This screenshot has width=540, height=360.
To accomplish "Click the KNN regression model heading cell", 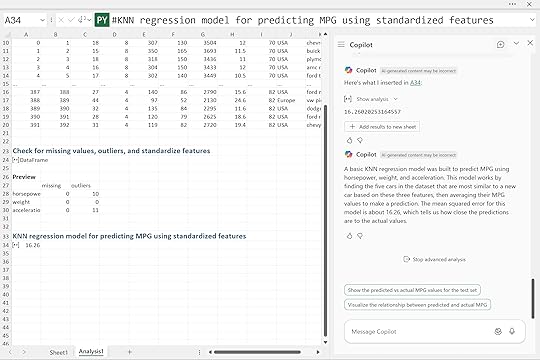I will click(129, 236).
